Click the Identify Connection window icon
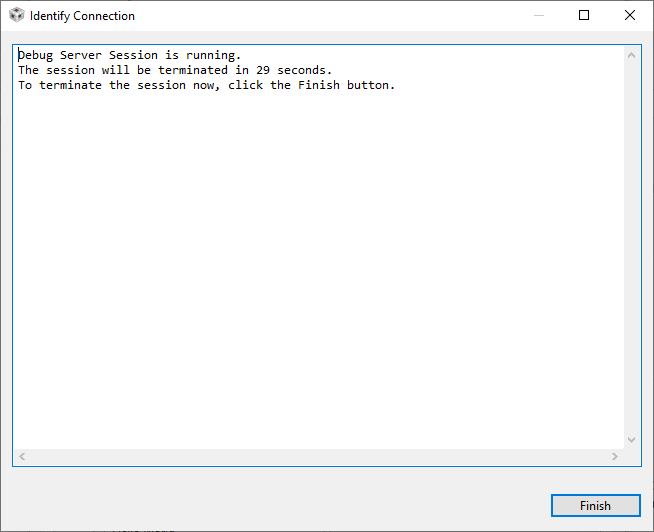This screenshot has width=654, height=532. (16, 16)
